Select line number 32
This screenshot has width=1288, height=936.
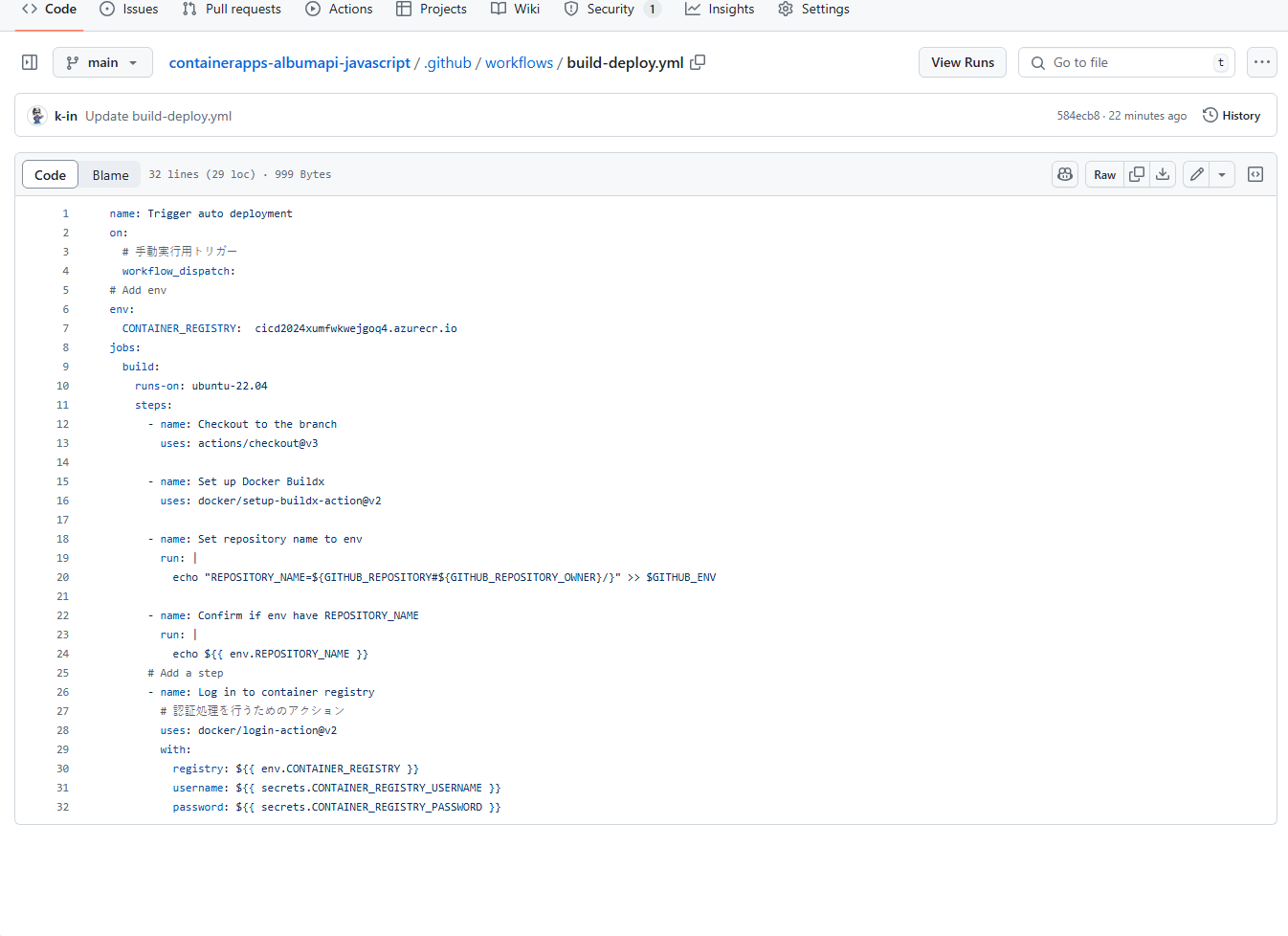(62, 807)
